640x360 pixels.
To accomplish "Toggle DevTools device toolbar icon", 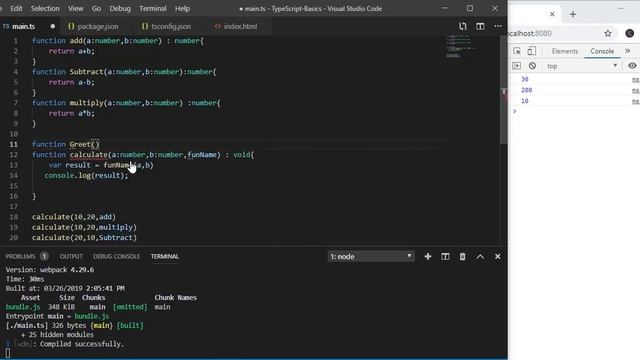I will tap(531, 51).
